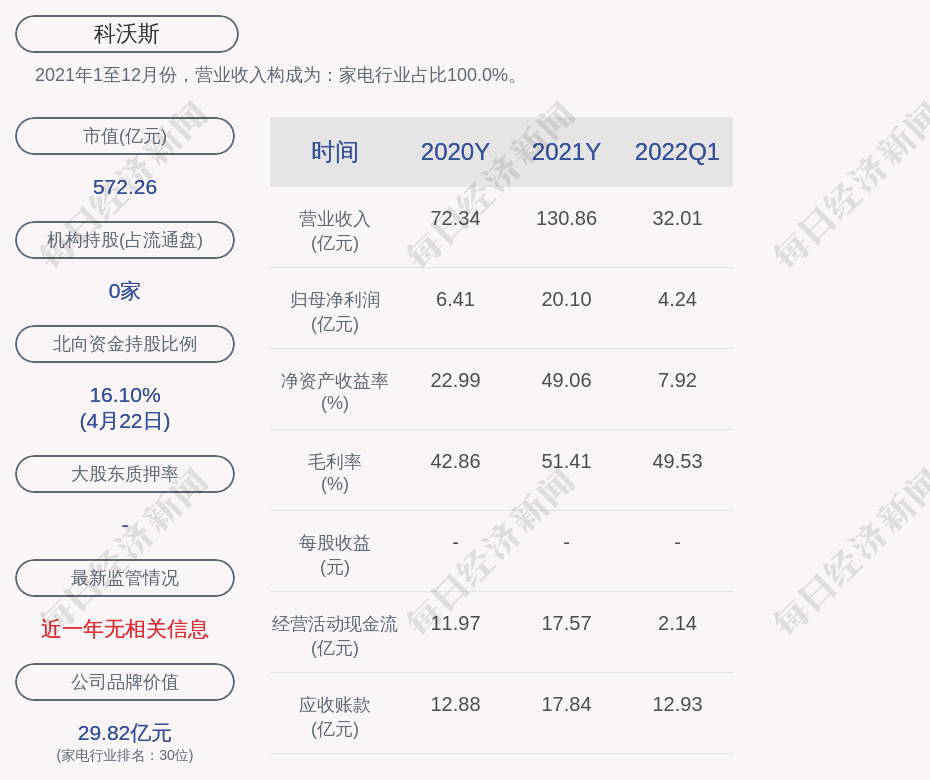
Task: Select the 2022Q1 column header
Action: tap(677, 152)
